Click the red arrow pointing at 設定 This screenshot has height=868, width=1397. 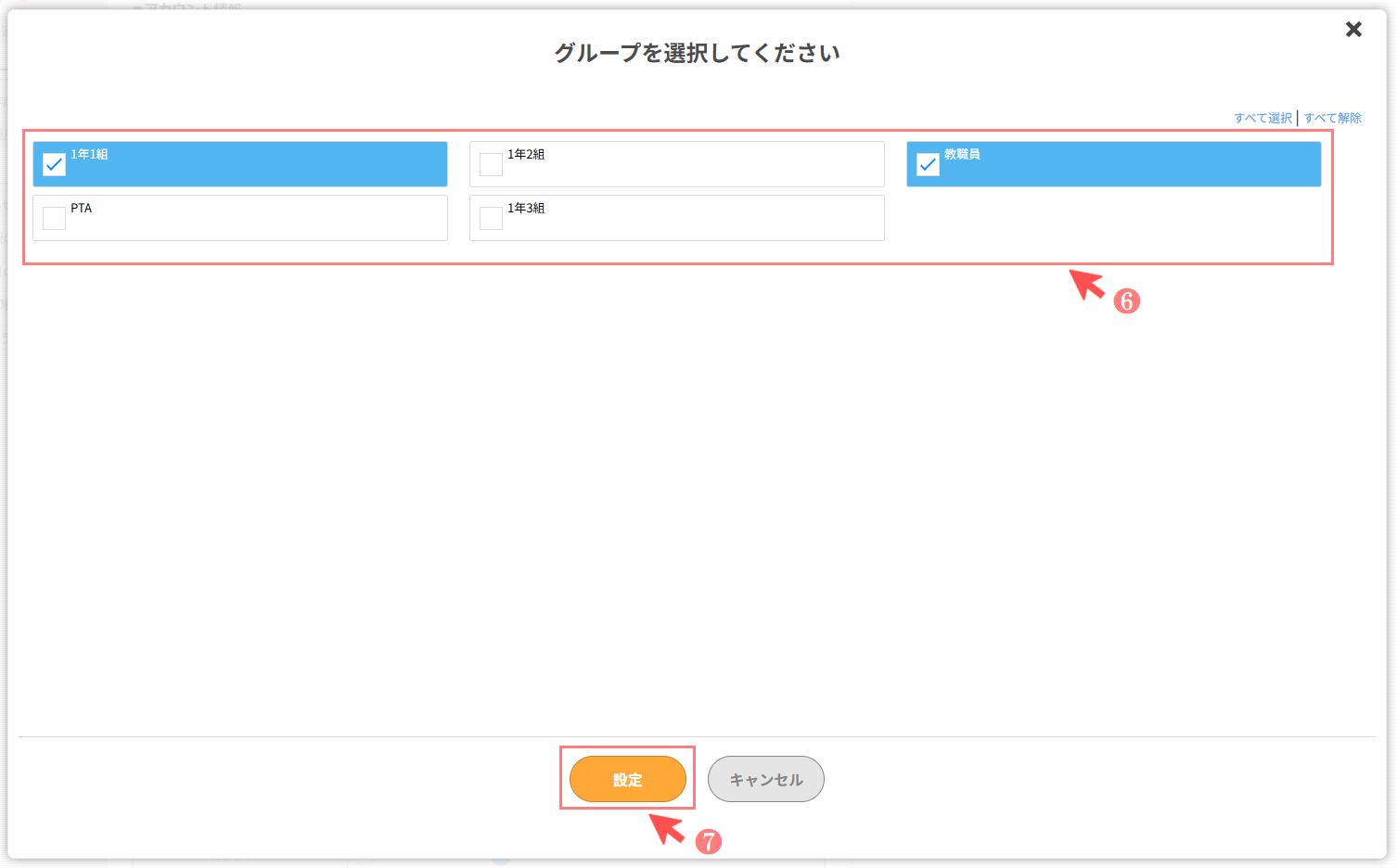[666, 827]
